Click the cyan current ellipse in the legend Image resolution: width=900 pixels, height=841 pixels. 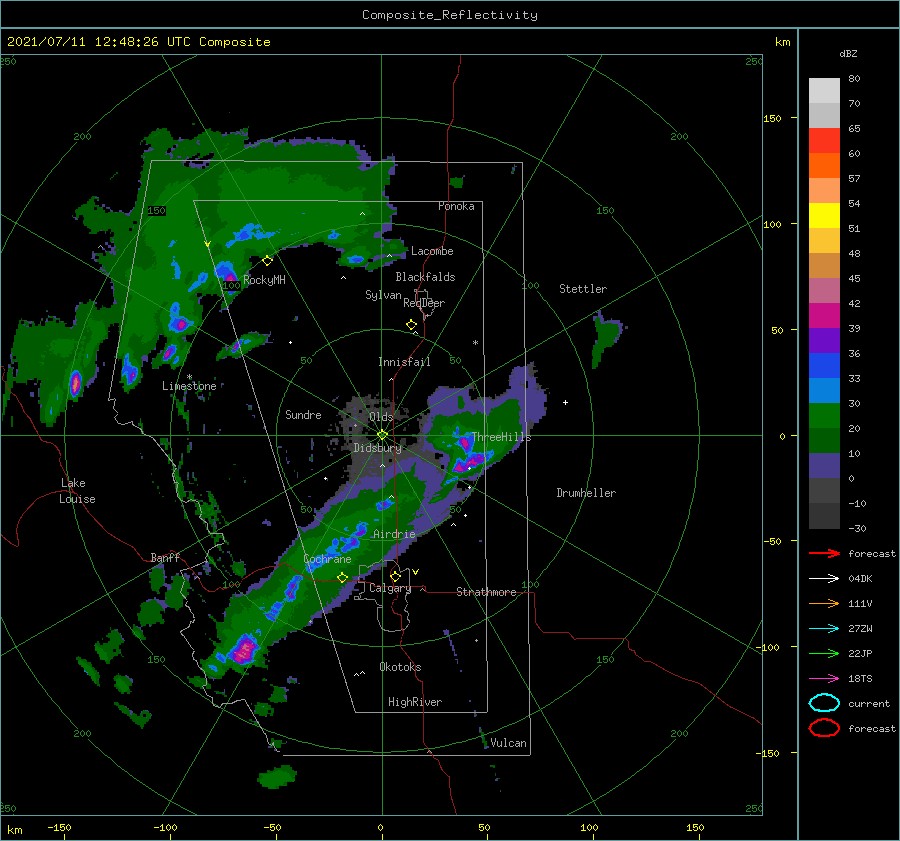click(824, 703)
